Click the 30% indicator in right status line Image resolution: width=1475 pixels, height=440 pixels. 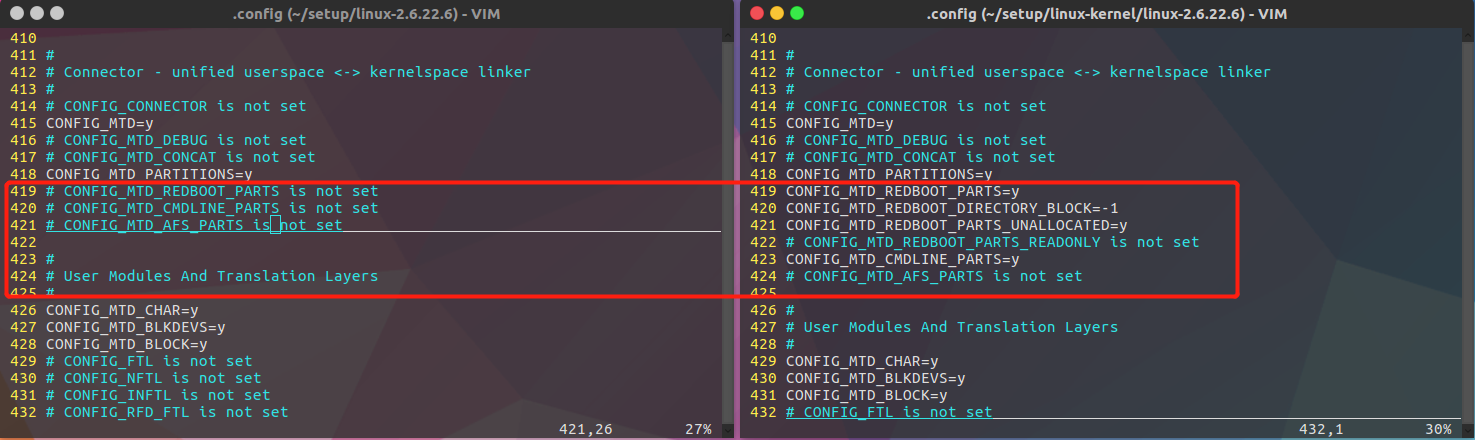click(1438, 429)
